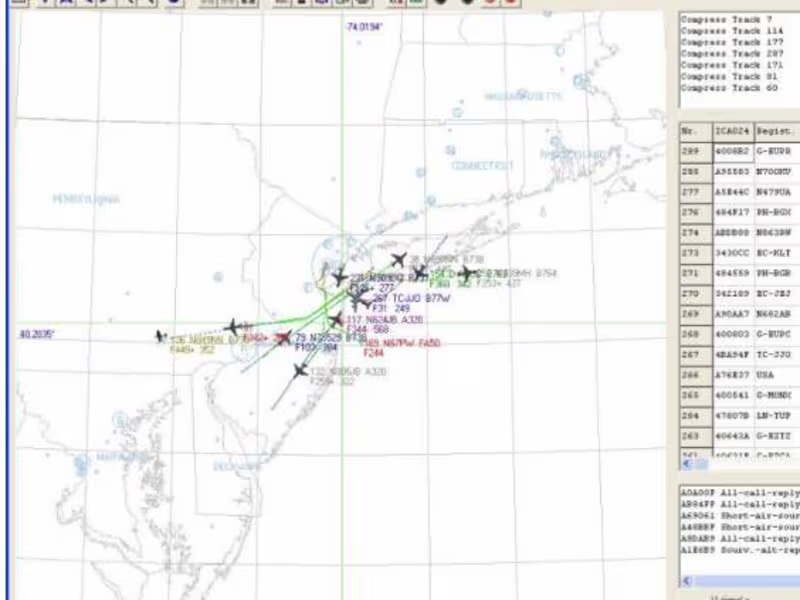The height and width of the screenshot is (600, 800).
Task: Select the red aircraft icon labeled 79 B738
Action: coord(284,337)
